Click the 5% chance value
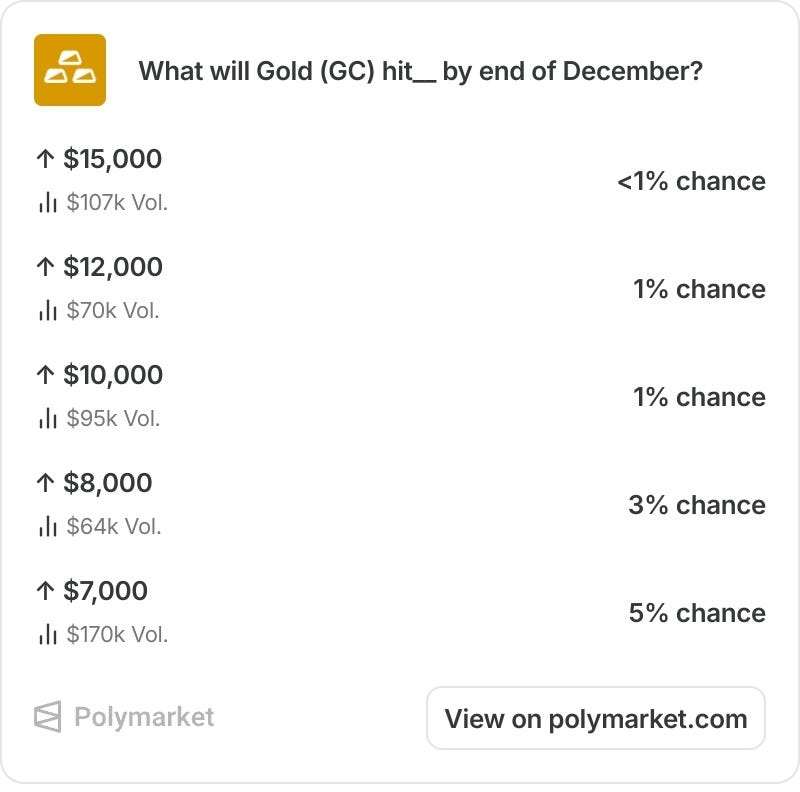This screenshot has width=800, height=792. coord(697,612)
